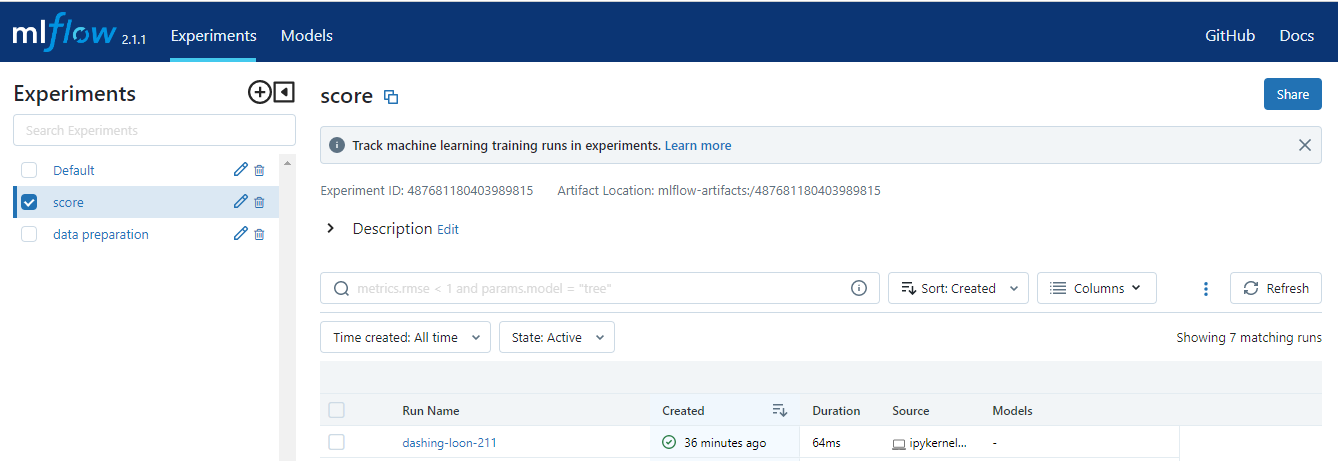The width and height of the screenshot is (1338, 461).
Task: Check the data preparation experiment checkbox
Action: pos(29,234)
